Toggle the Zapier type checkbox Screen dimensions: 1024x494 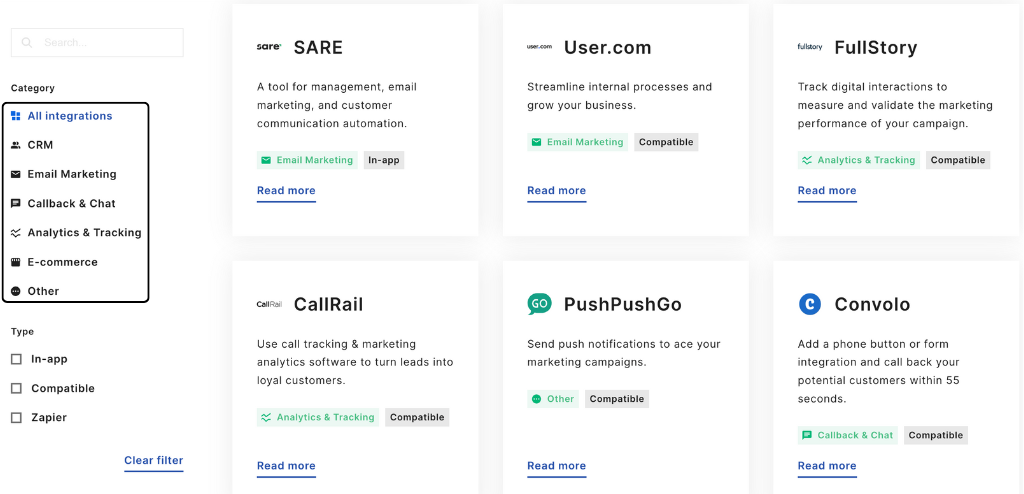[16, 417]
